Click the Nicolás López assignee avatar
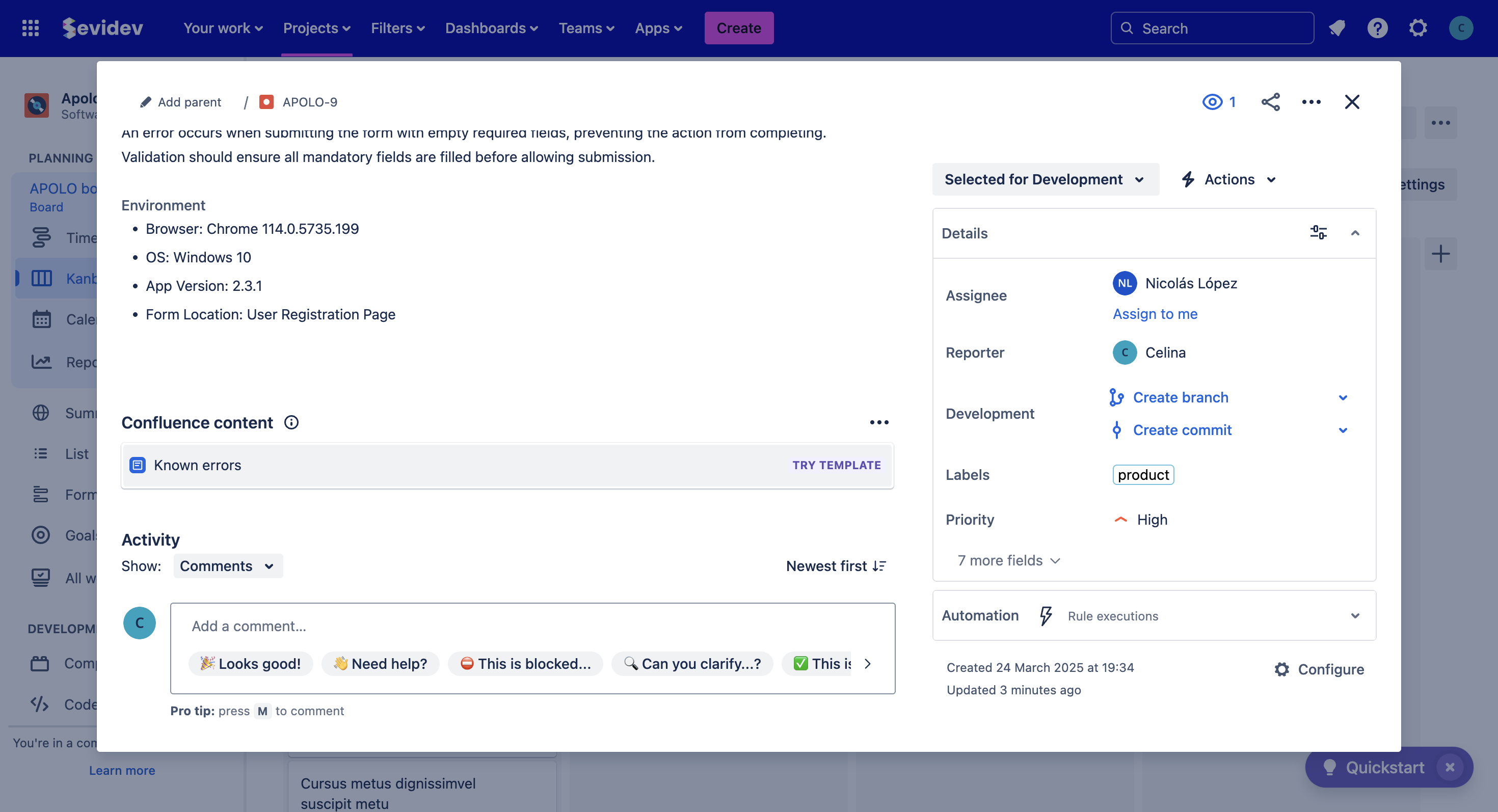Image resolution: width=1498 pixels, height=812 pixels. pyautogui.click(x=1125, y=283)
